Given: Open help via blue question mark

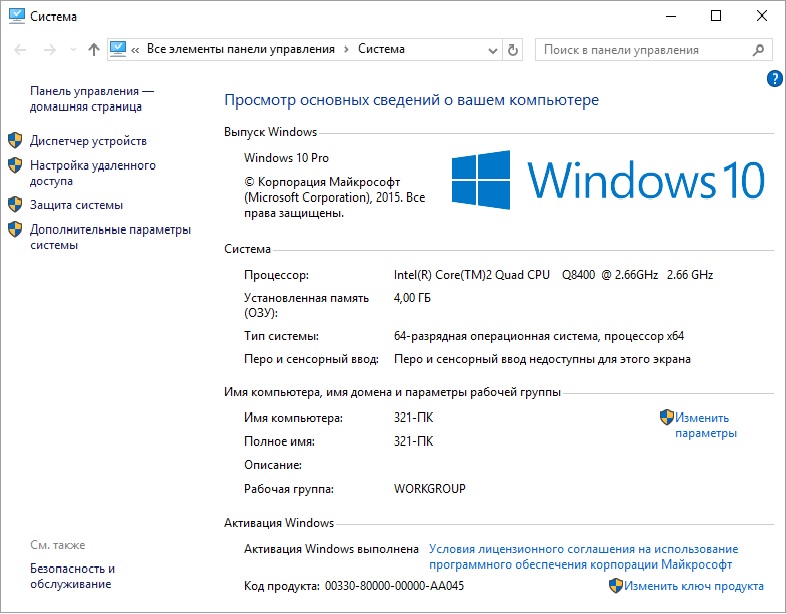Looking at the screenshot, I should tap(774, 79).
